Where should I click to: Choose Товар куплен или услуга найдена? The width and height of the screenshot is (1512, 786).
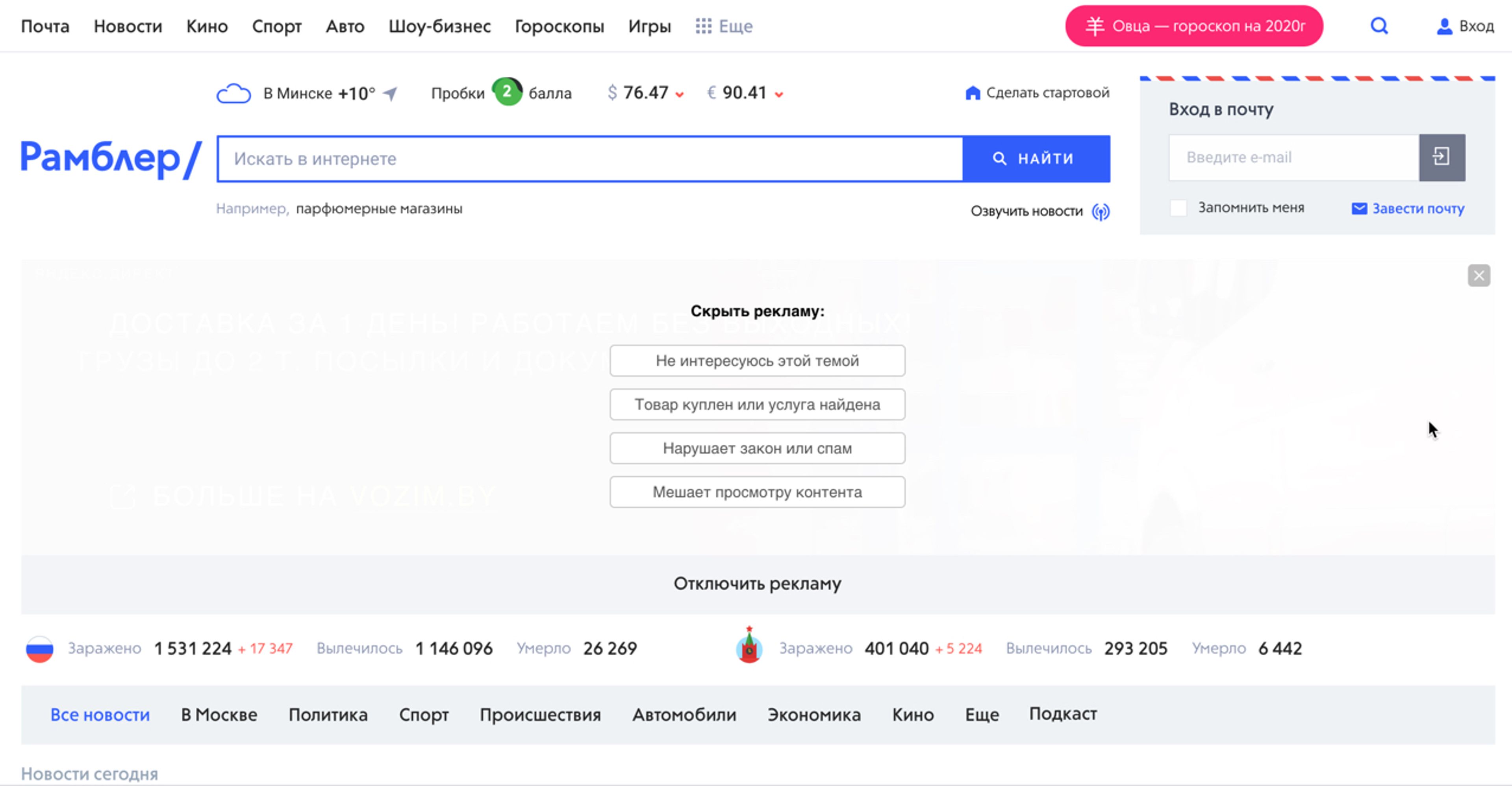click(x=757, y=405)
